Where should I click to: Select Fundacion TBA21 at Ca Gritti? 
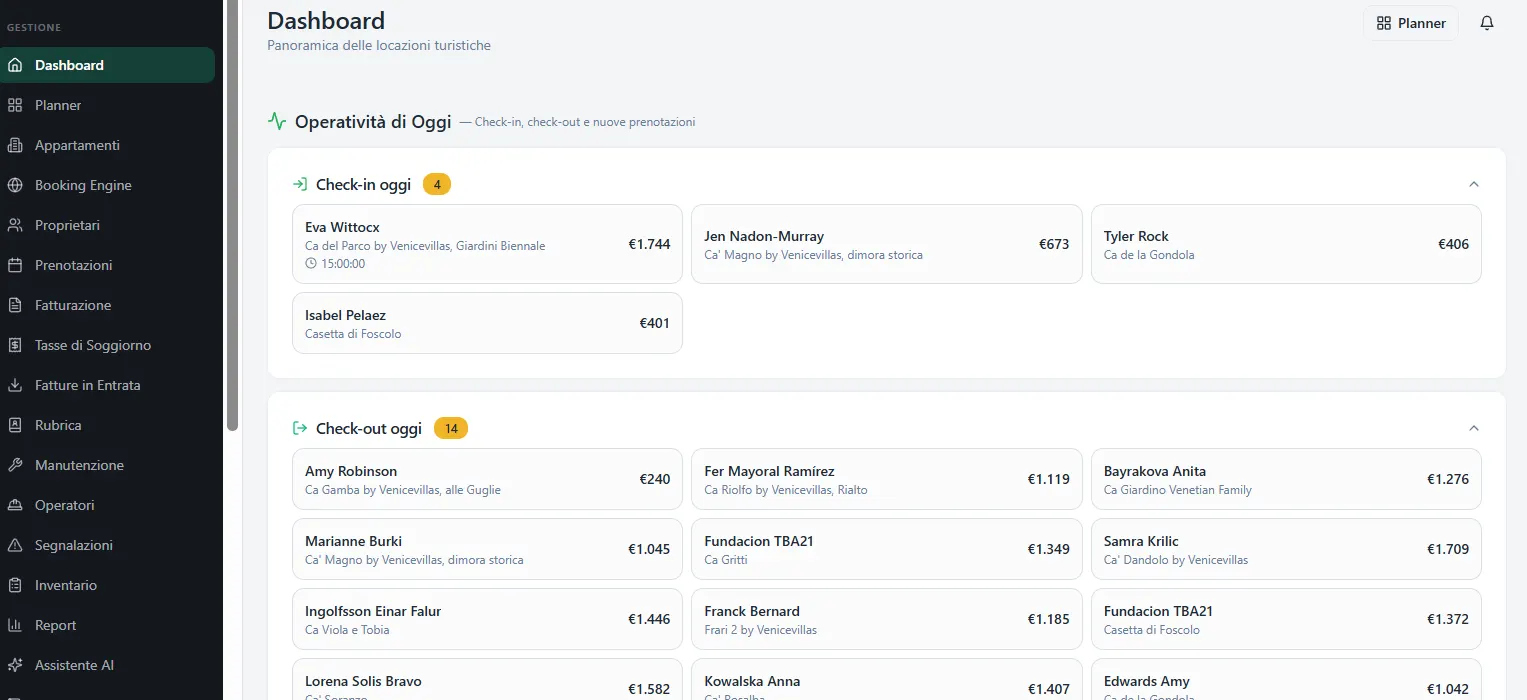click(887, 549)
